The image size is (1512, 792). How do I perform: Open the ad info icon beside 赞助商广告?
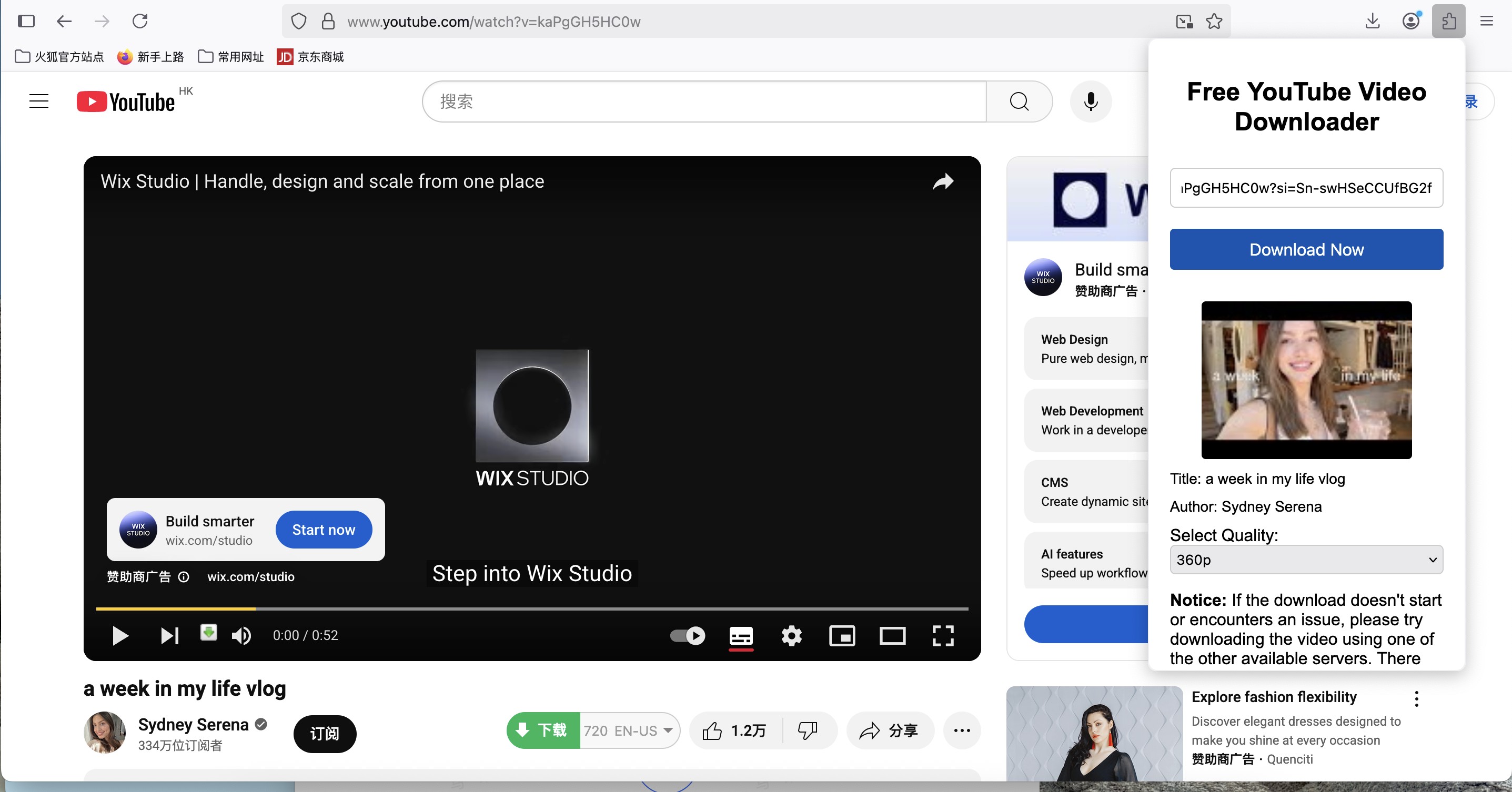click(x=183, y=577)
